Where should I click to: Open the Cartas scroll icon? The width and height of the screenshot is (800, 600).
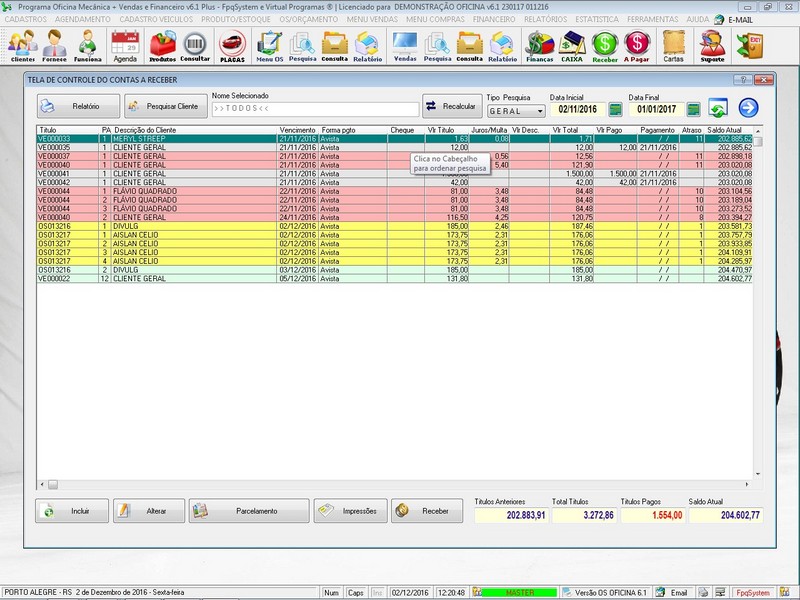tap(673, 45)
